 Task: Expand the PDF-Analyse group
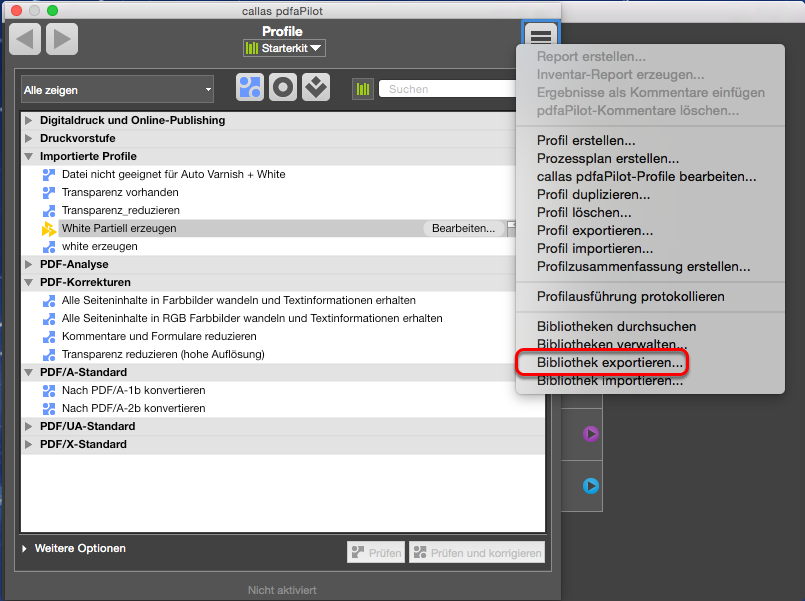(x=29, y=264)
